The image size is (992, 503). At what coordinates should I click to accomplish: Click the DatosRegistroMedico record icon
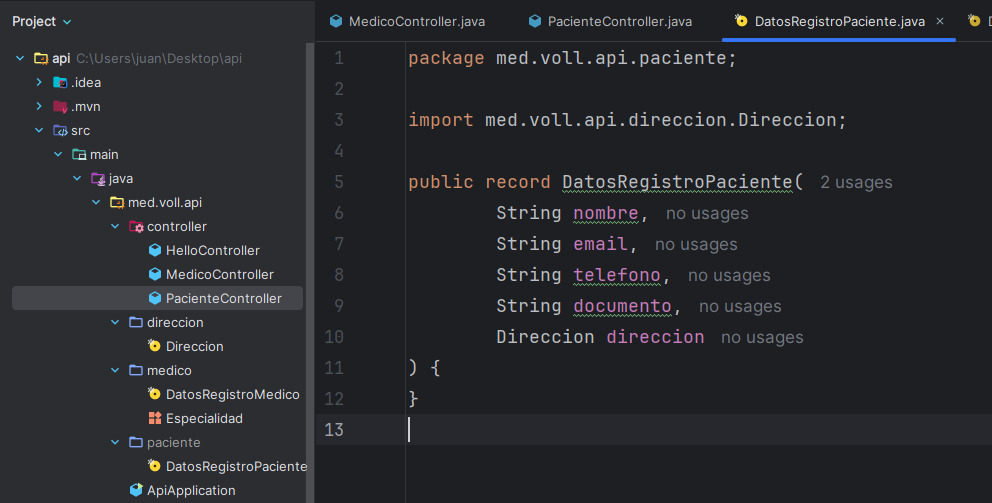tap(155, 394)
